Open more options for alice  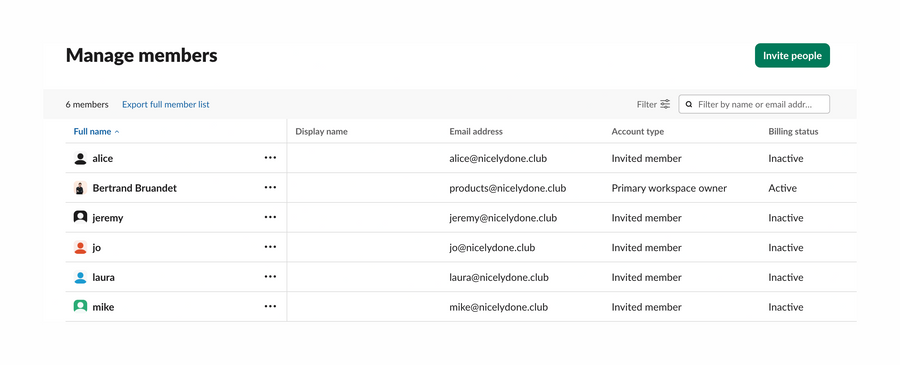coord(270,158)
